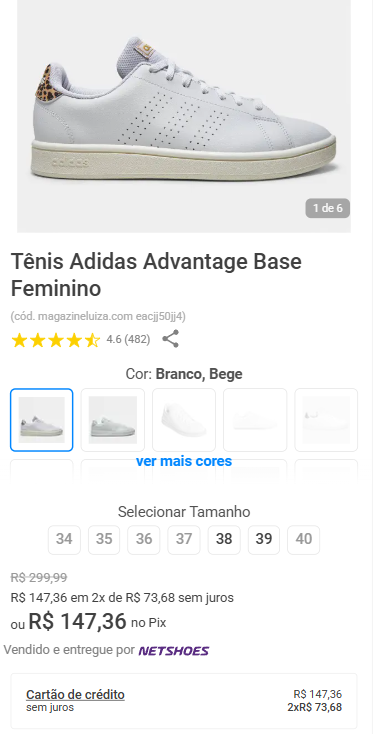Viewport: 373px width, 734px height.
Task: Select size 37
Action: (184, 539)
